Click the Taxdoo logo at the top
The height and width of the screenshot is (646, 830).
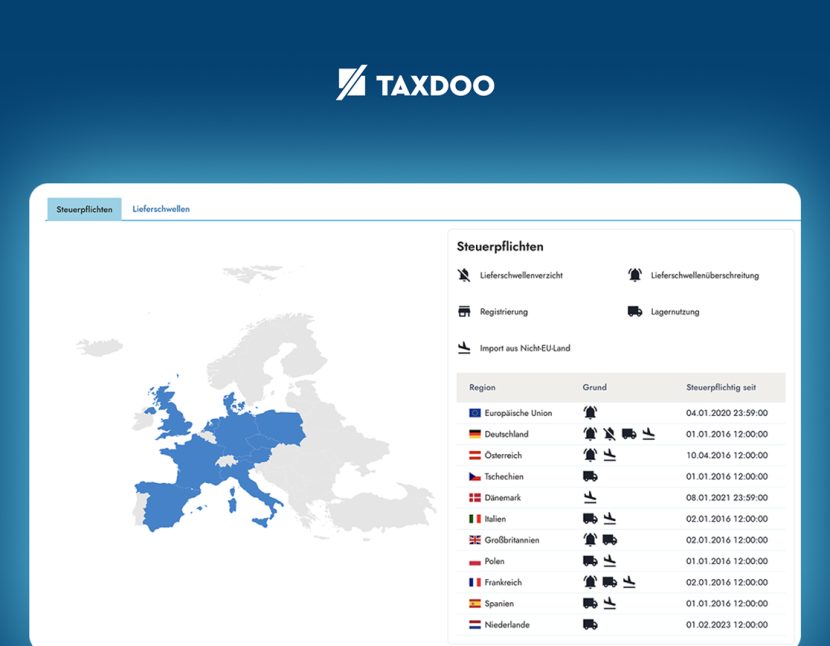tap(415, 84)
